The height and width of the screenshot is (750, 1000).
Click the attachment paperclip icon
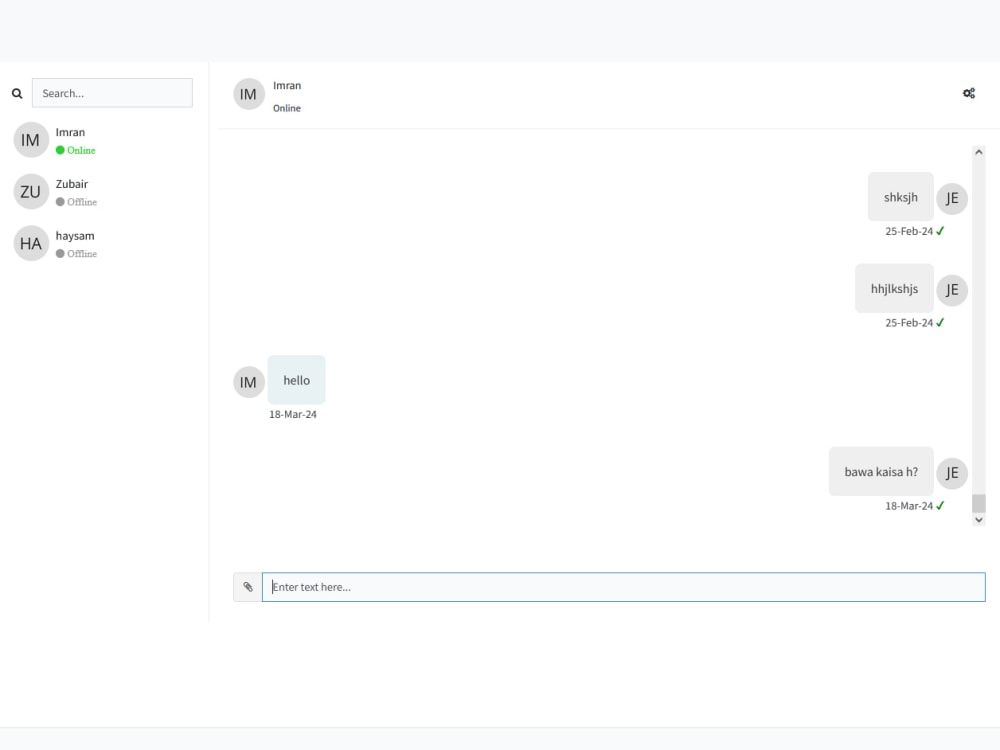[247, 587]
